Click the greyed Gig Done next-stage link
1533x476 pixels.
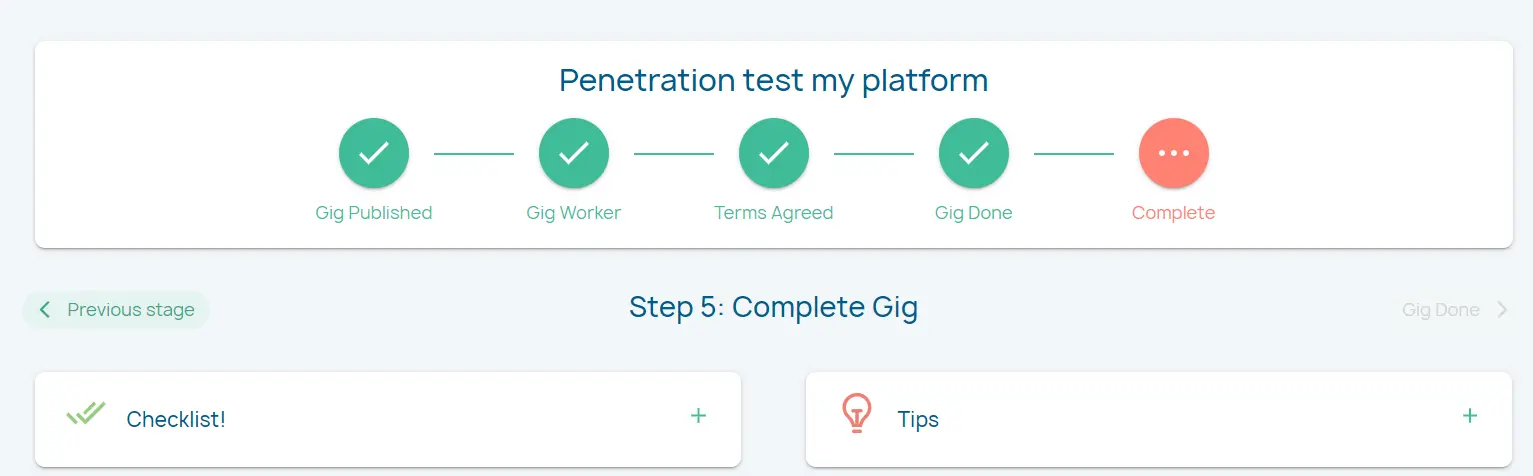pyautogui.click(x=1440, y=310)
